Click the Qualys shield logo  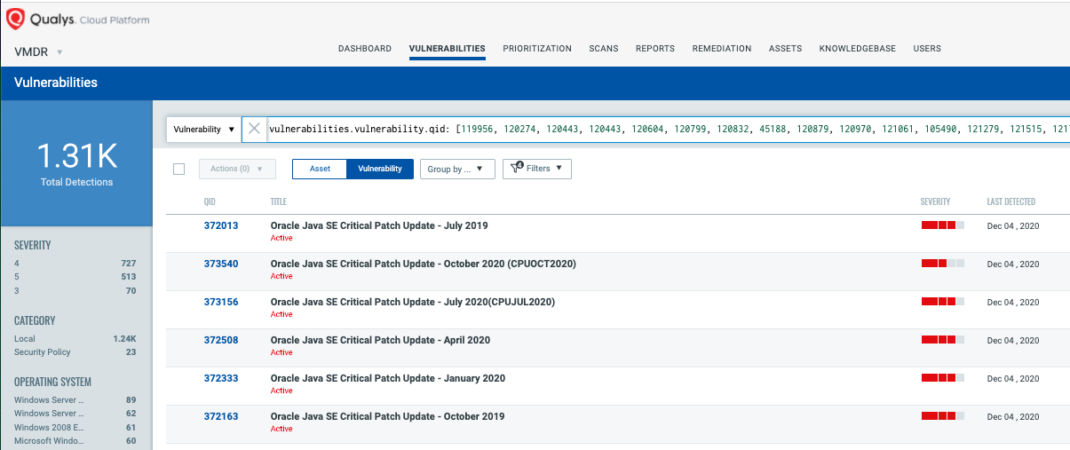pos(15,19)
